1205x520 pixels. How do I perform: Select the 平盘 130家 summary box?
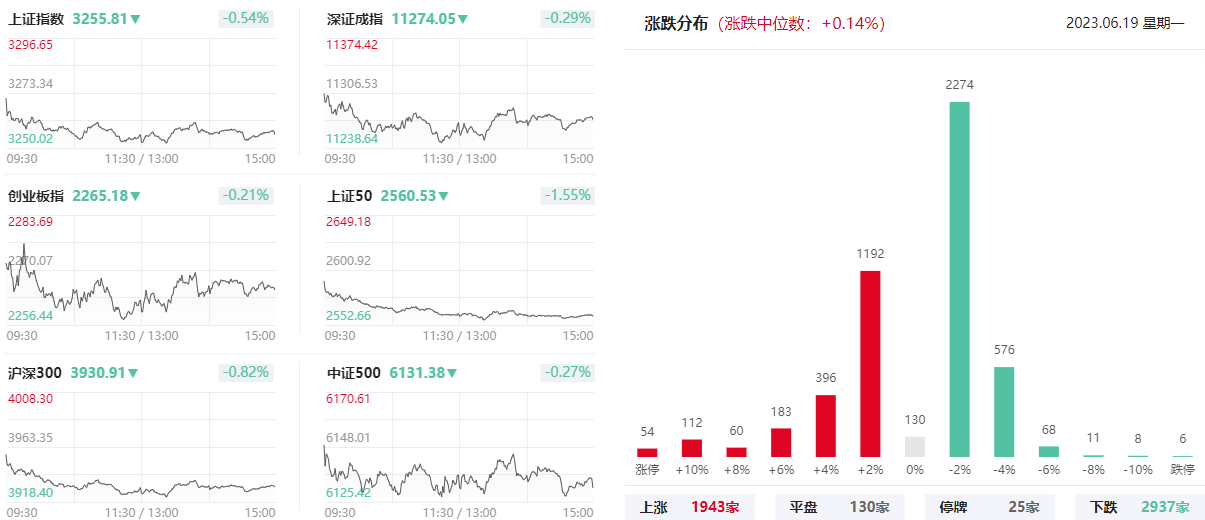[840, 507]
